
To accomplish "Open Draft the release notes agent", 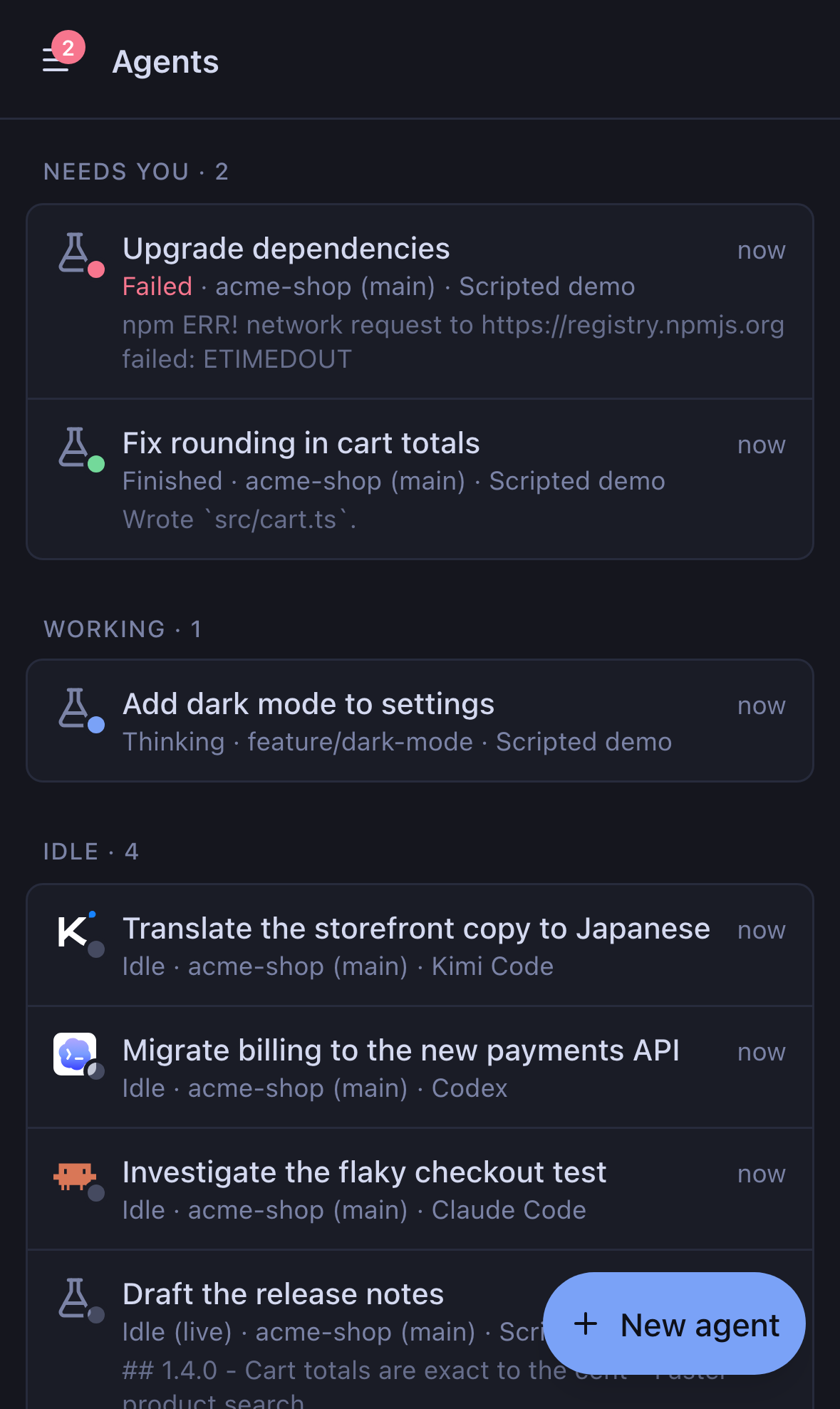I will [420, 1330].
